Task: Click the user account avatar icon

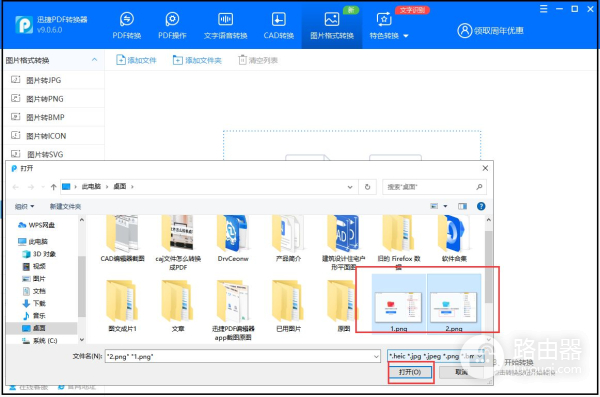Action: [465, 31]
